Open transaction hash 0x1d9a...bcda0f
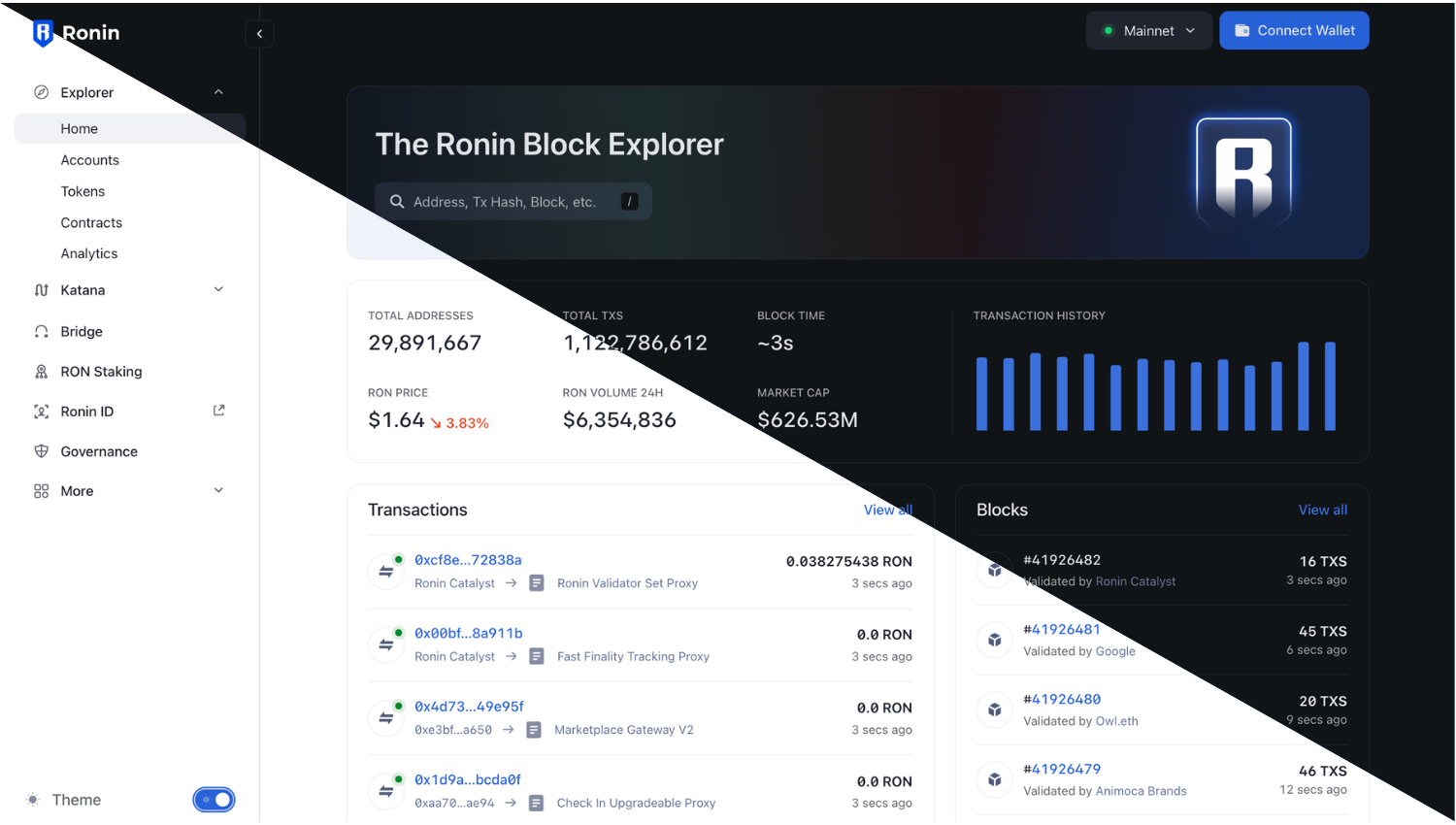The image size is (1456, 825). pos(468,779)
